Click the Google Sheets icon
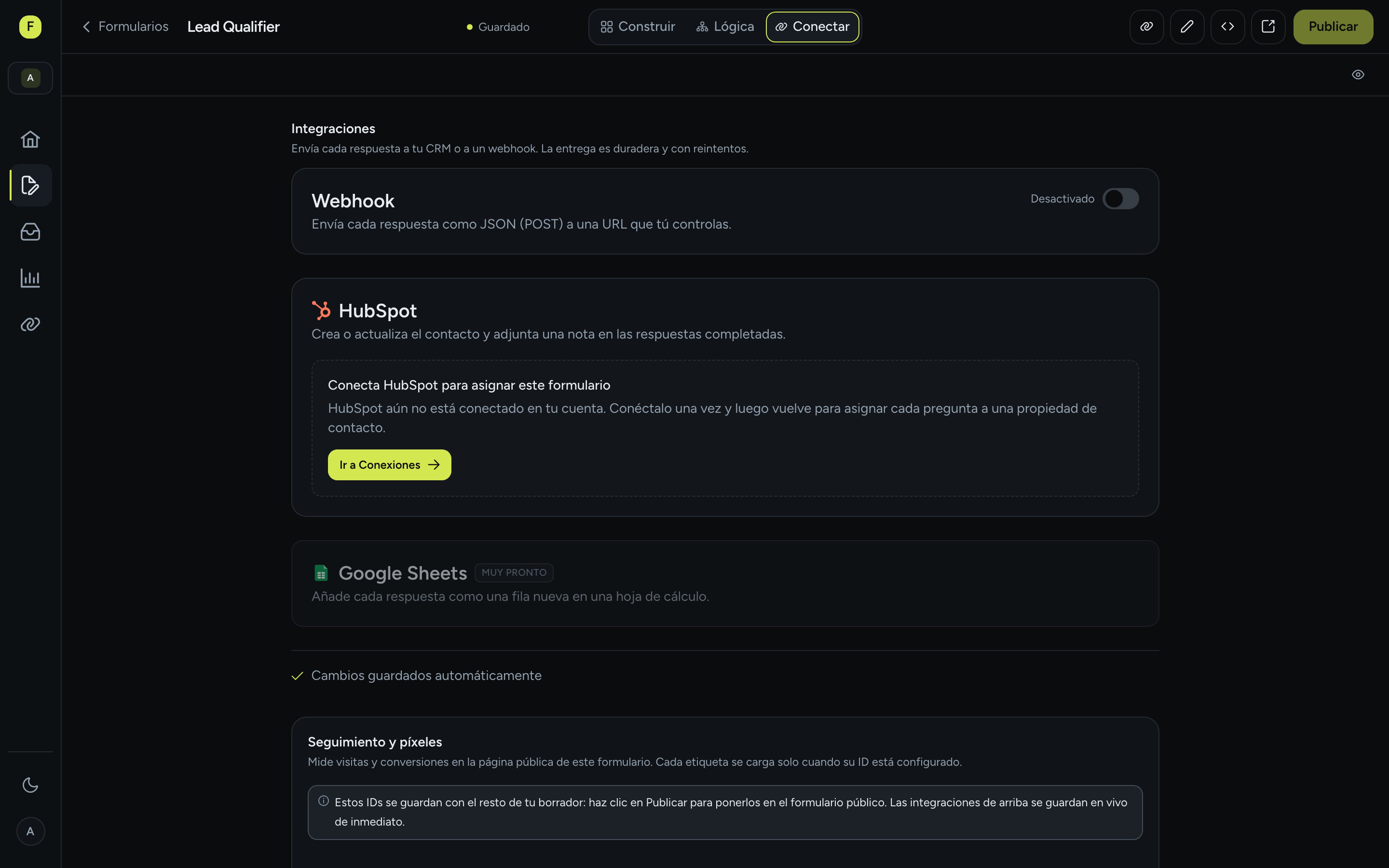 (x=321, y=572)
